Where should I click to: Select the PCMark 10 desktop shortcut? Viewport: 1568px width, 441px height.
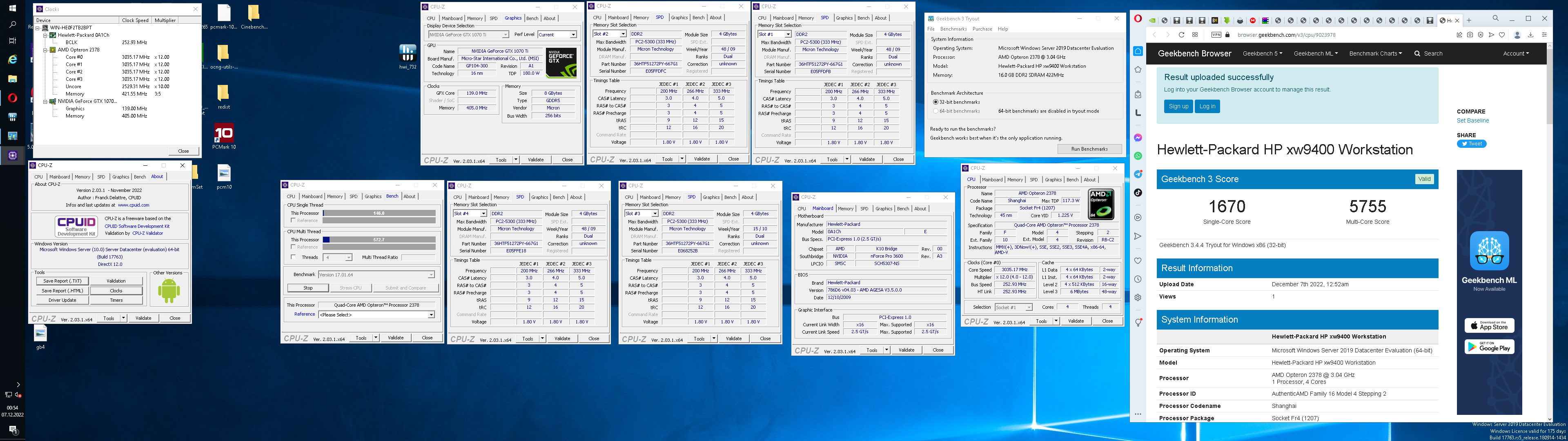point(224,136)
